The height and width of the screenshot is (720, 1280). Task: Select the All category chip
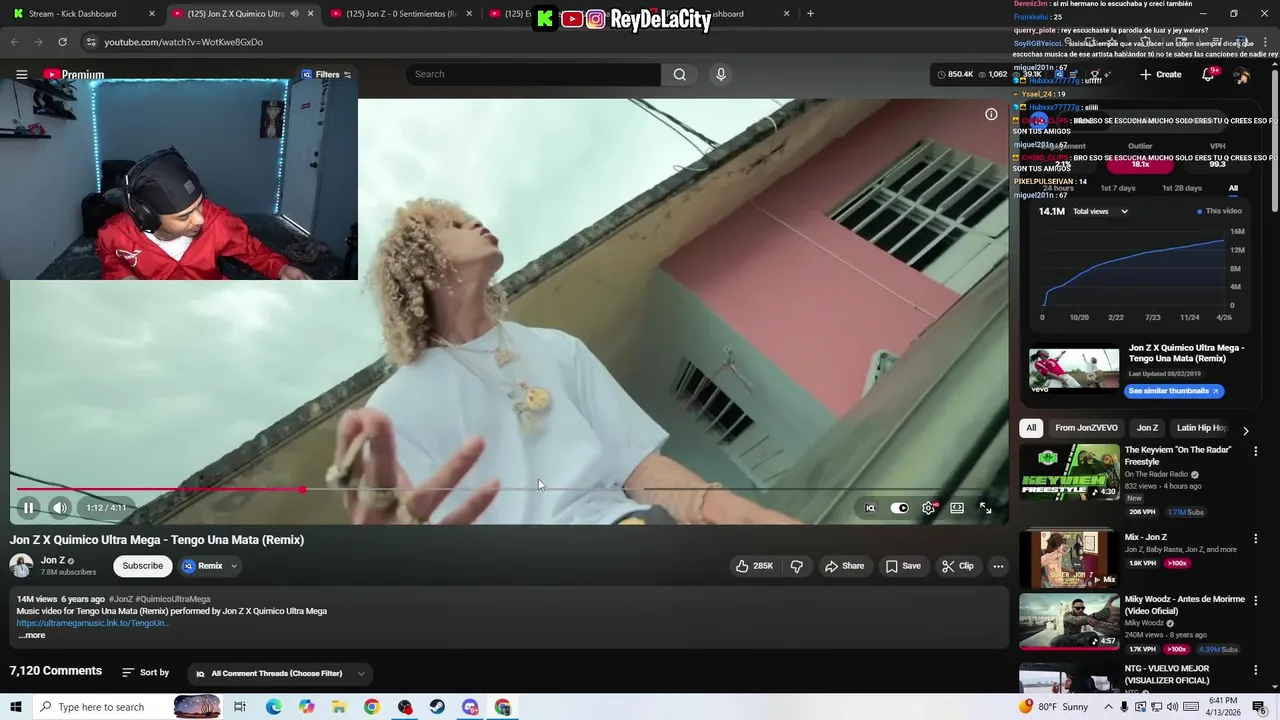click(x=1031, y=428)
